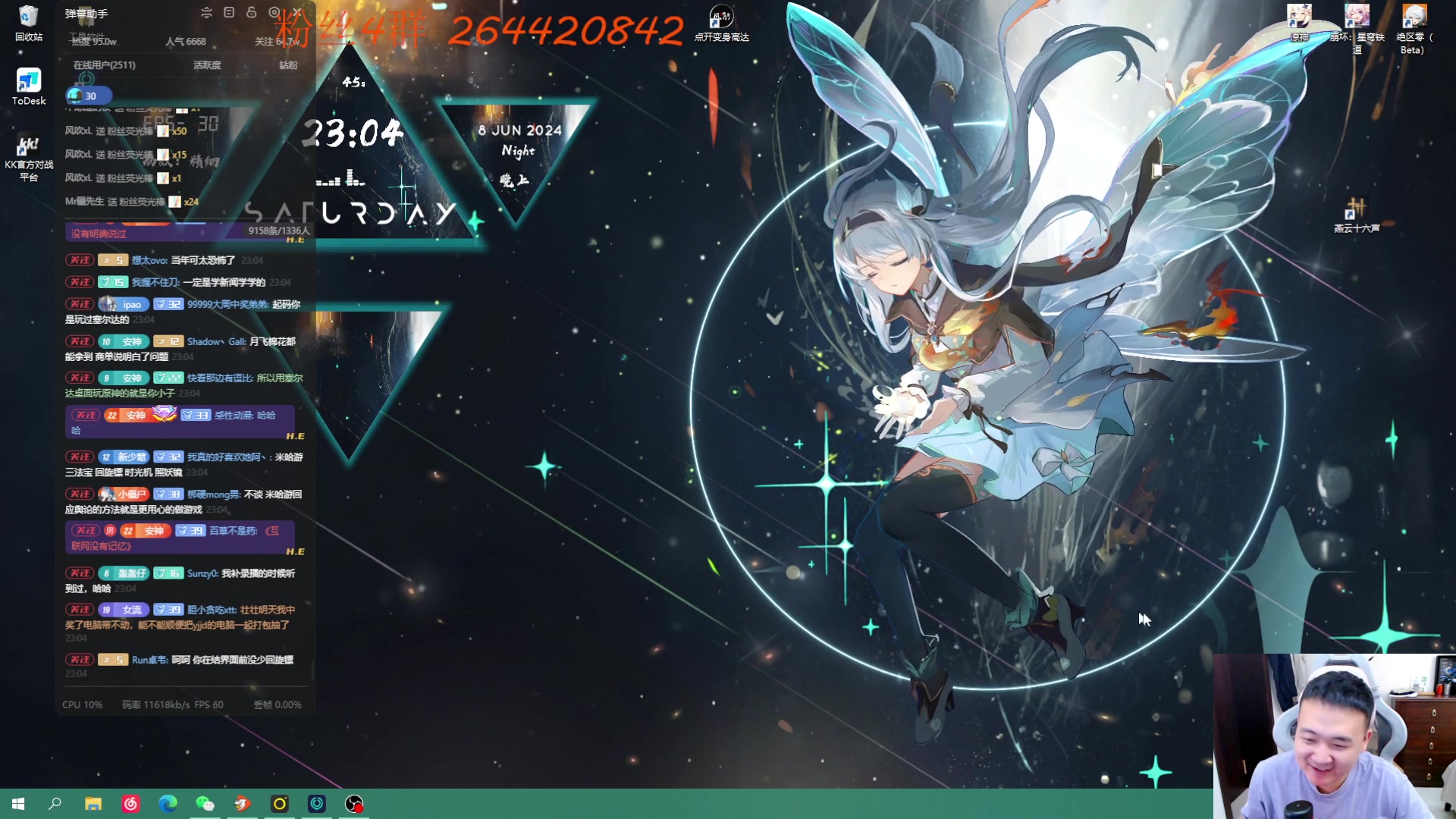Image resolution: width=1456 pixels, height=819 pixels.
Task: Click 小僵尸 fan badge in chat
Action: click(124, 494)
